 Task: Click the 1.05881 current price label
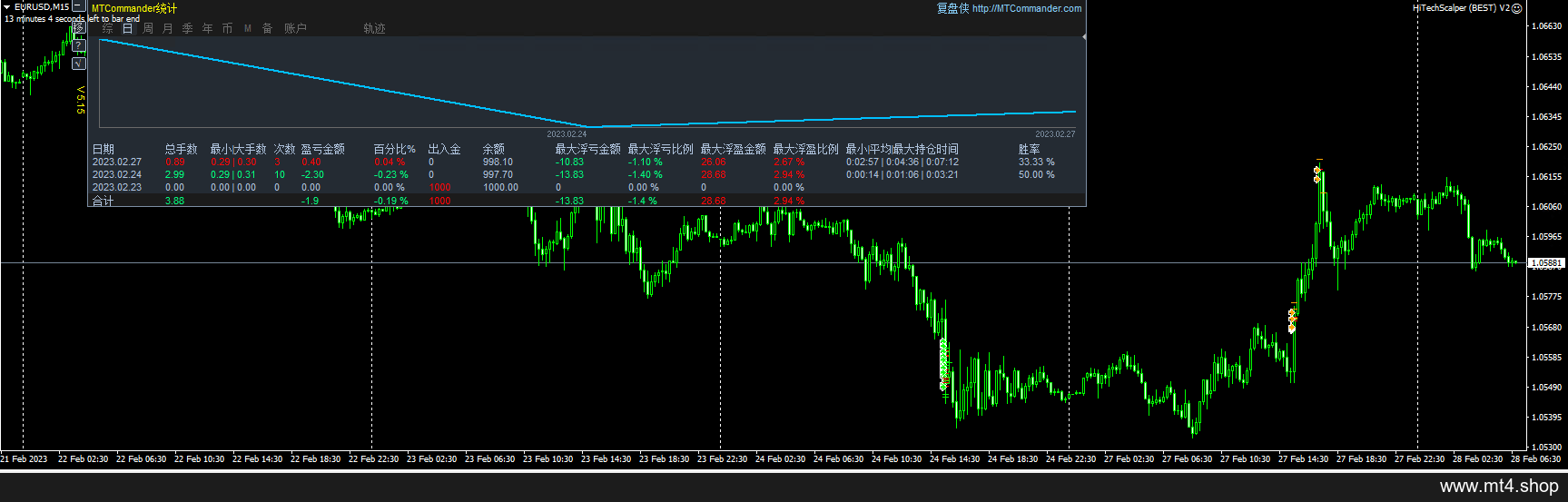pos(1546,263)
